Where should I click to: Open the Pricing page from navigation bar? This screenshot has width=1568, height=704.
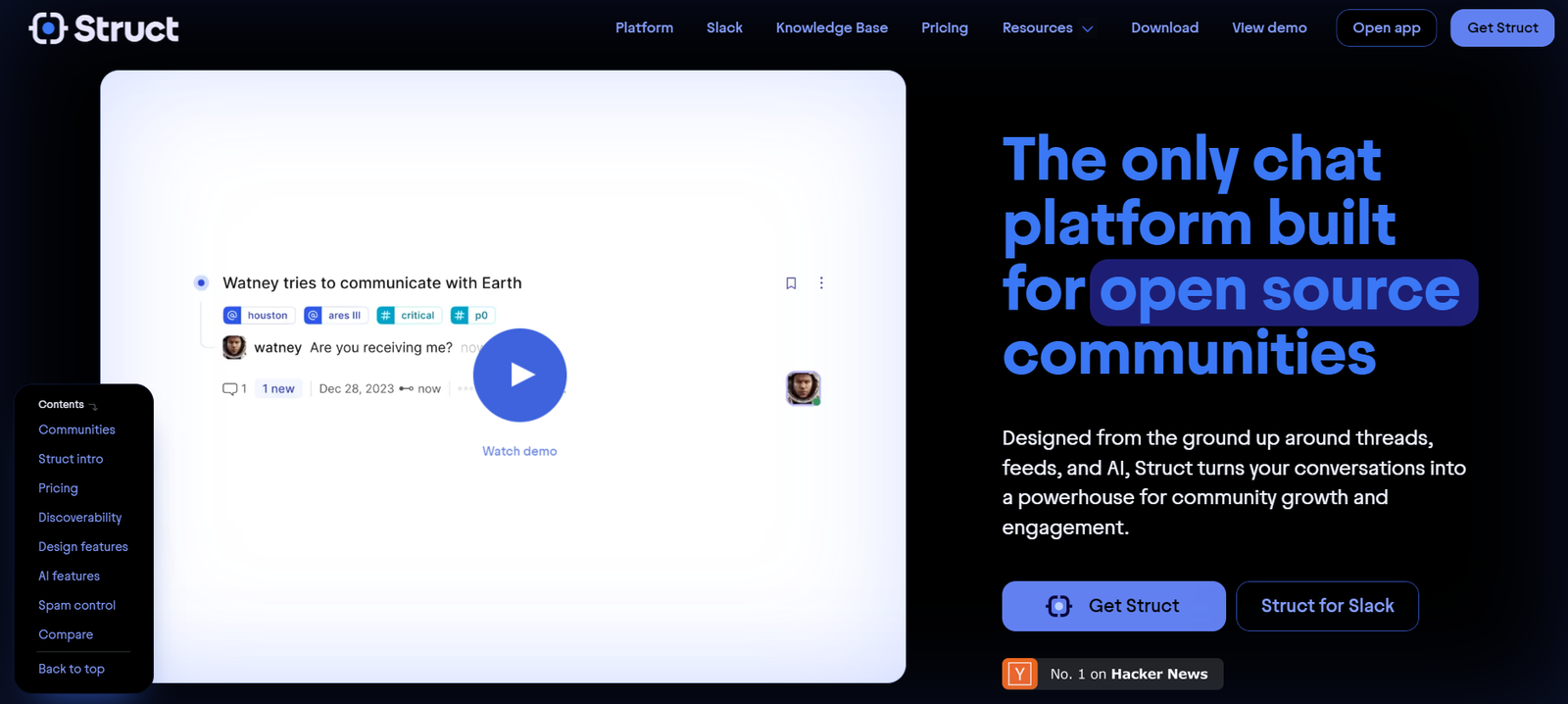click(x=944, y=28)
